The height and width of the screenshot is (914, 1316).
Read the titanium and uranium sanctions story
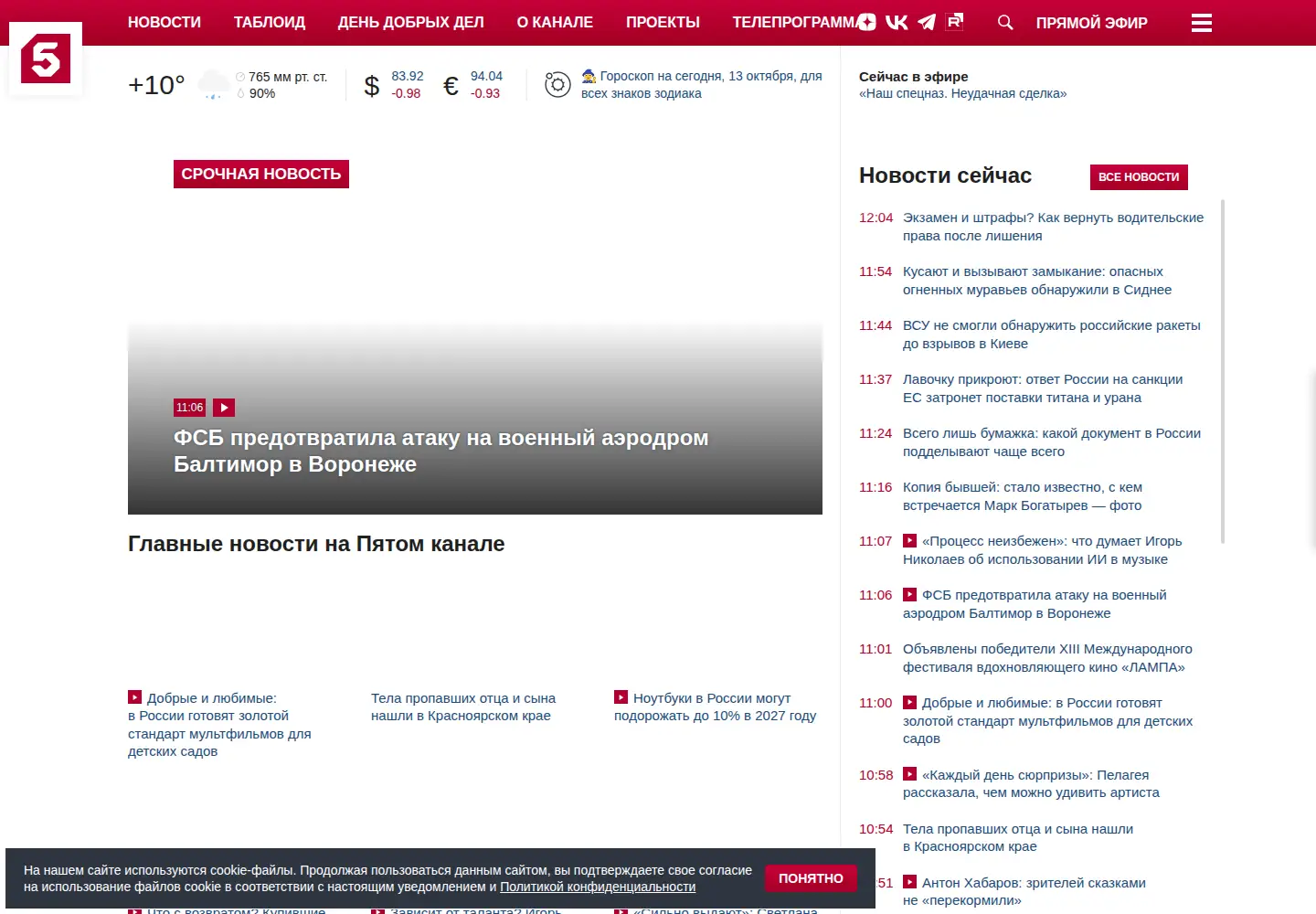[1043, 388]
